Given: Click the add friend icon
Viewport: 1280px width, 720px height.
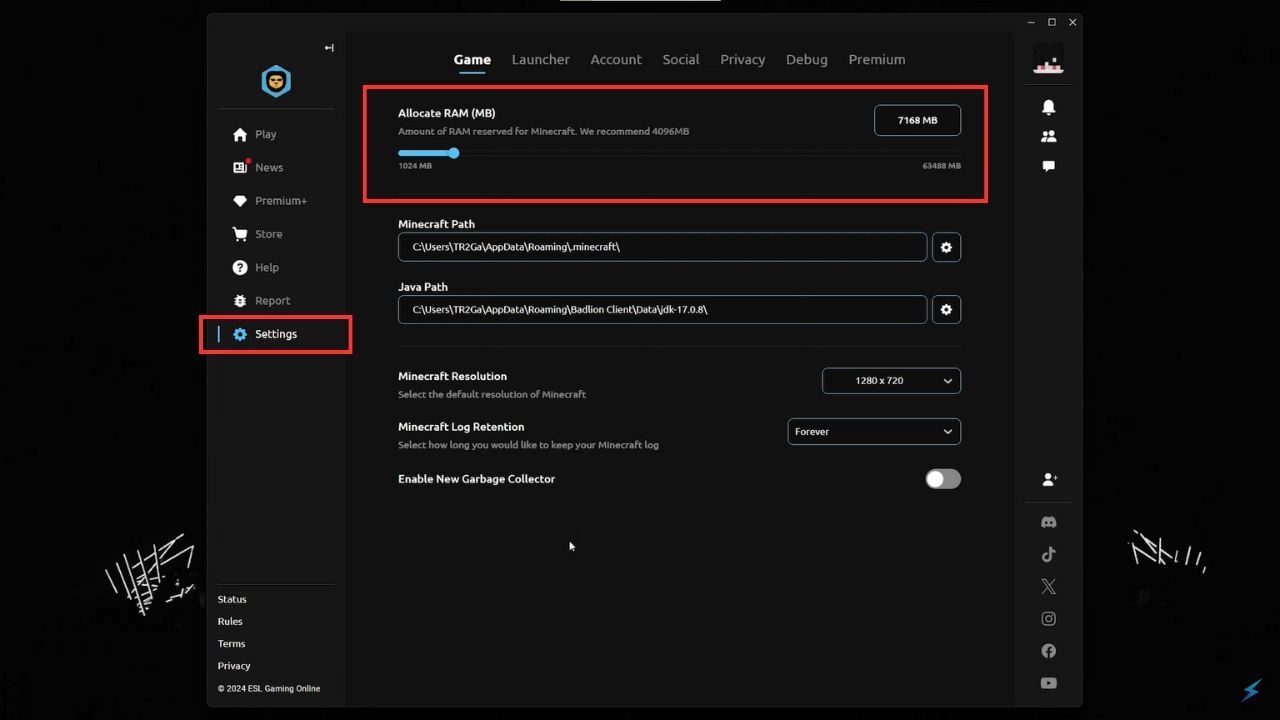Looking at the screenshot, I should click(1049, 480).
